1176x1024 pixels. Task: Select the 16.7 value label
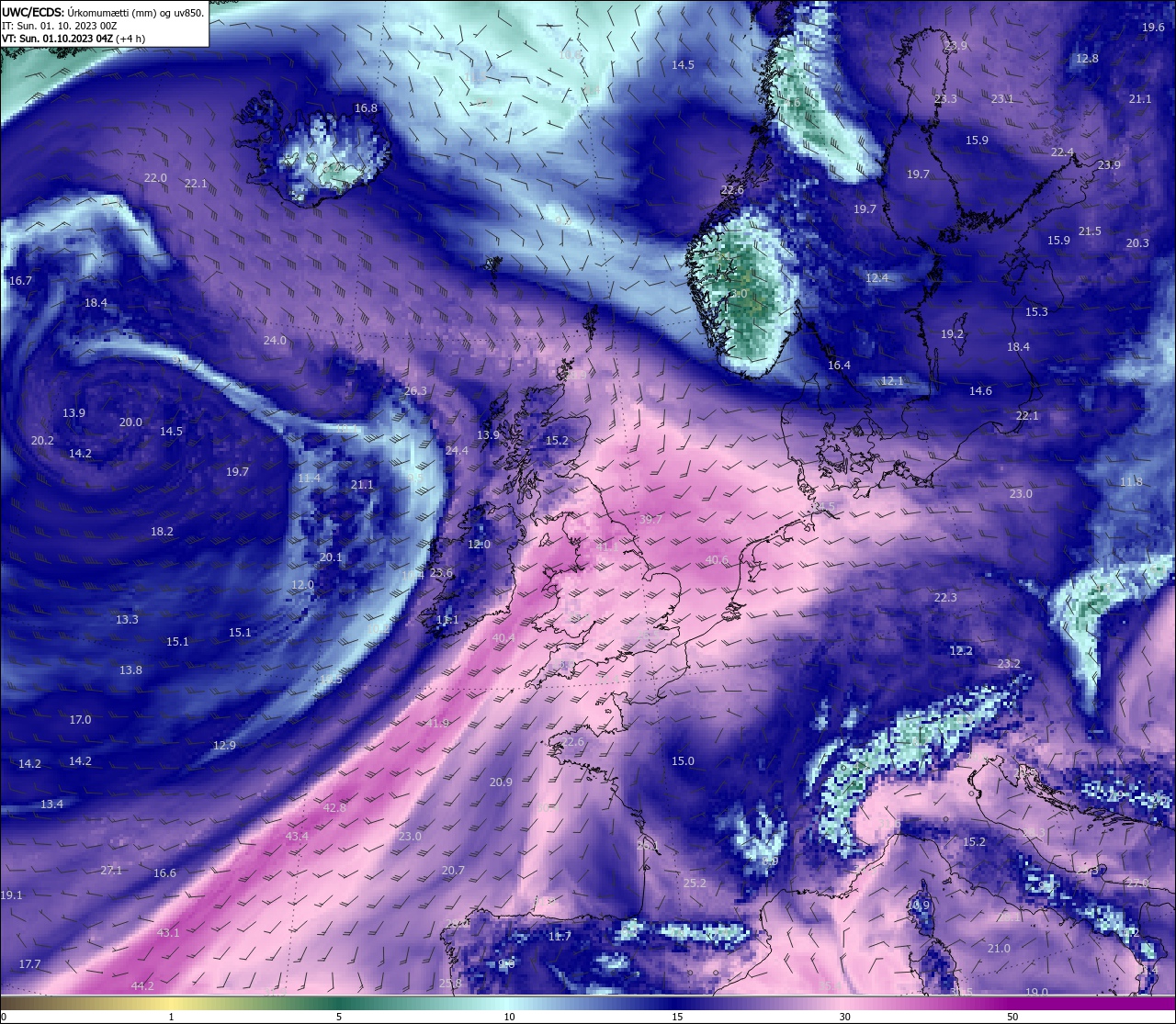pos(20,281)
